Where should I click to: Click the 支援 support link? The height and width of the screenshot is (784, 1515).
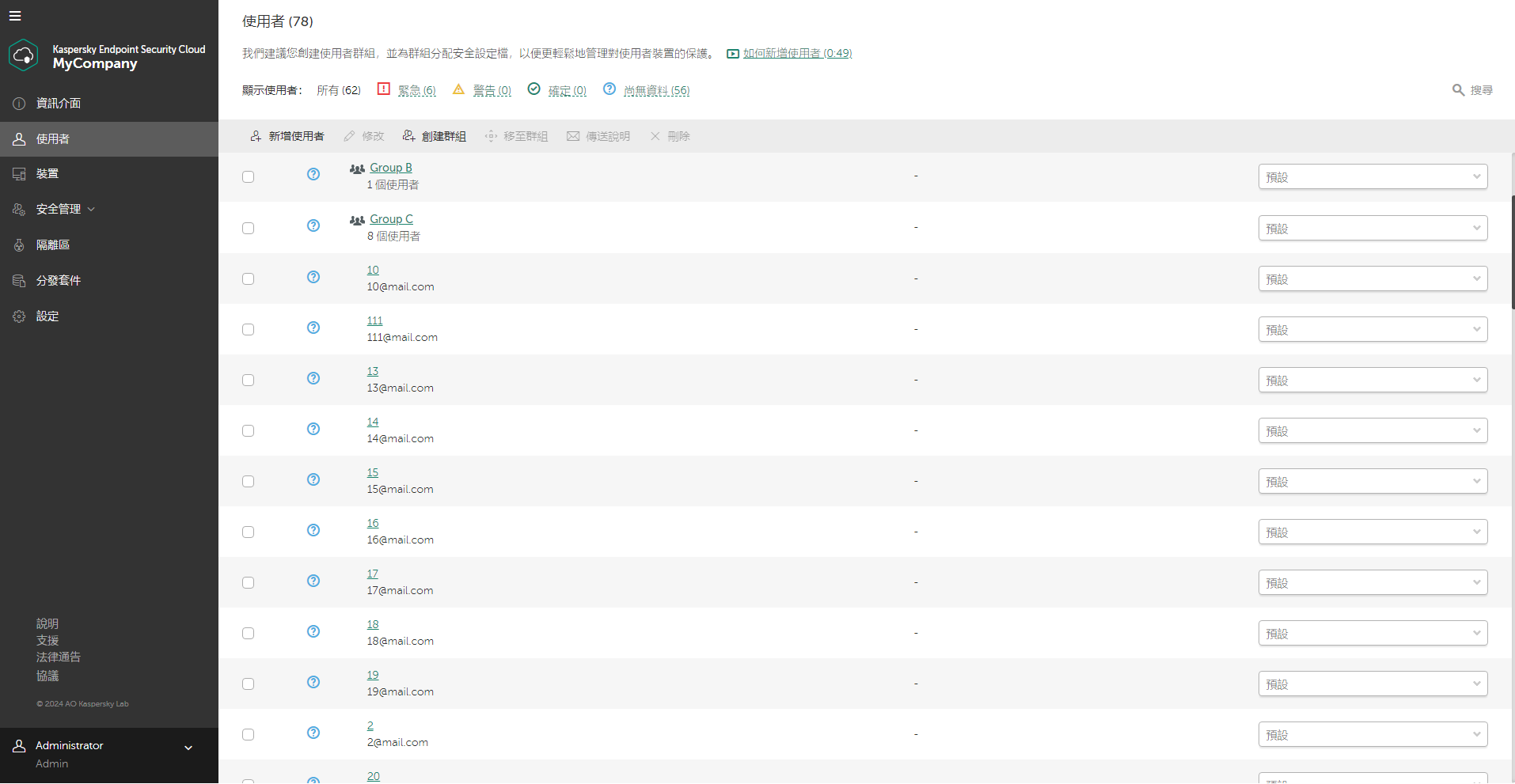click(47, 640)
